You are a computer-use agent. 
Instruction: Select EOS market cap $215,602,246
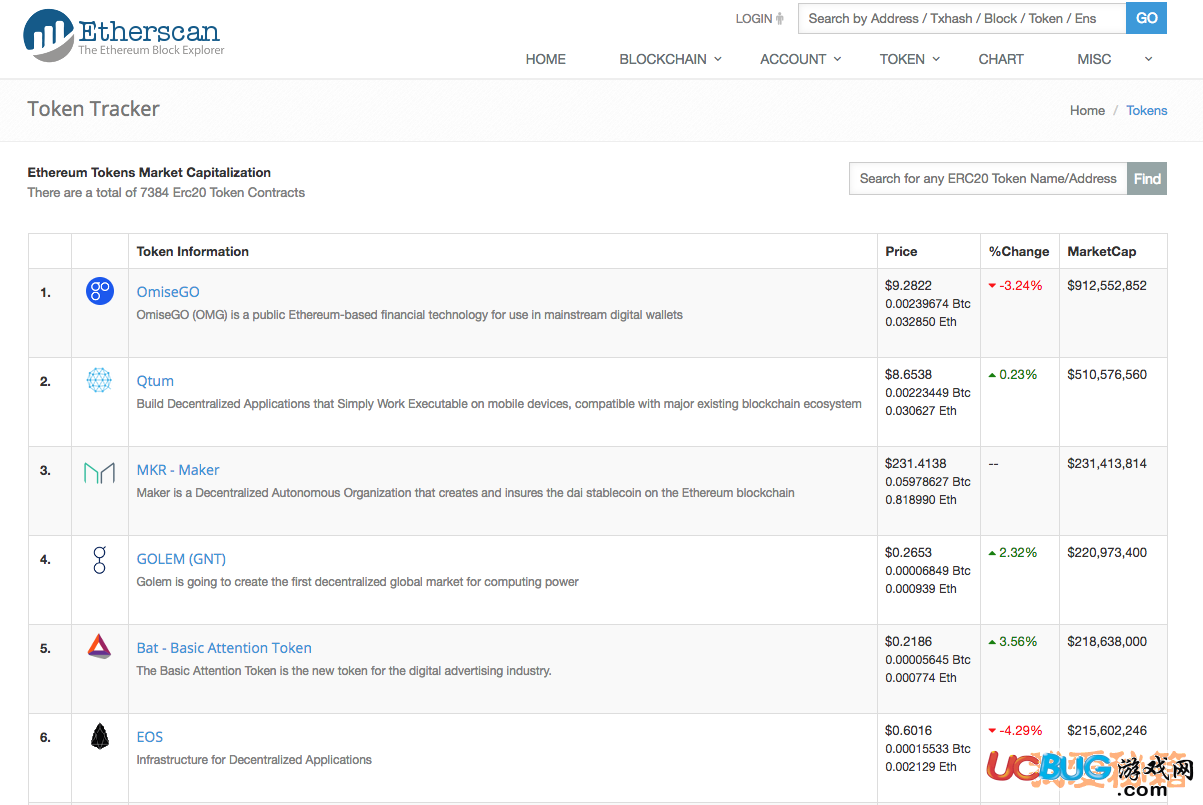(x=1107, y=731)
